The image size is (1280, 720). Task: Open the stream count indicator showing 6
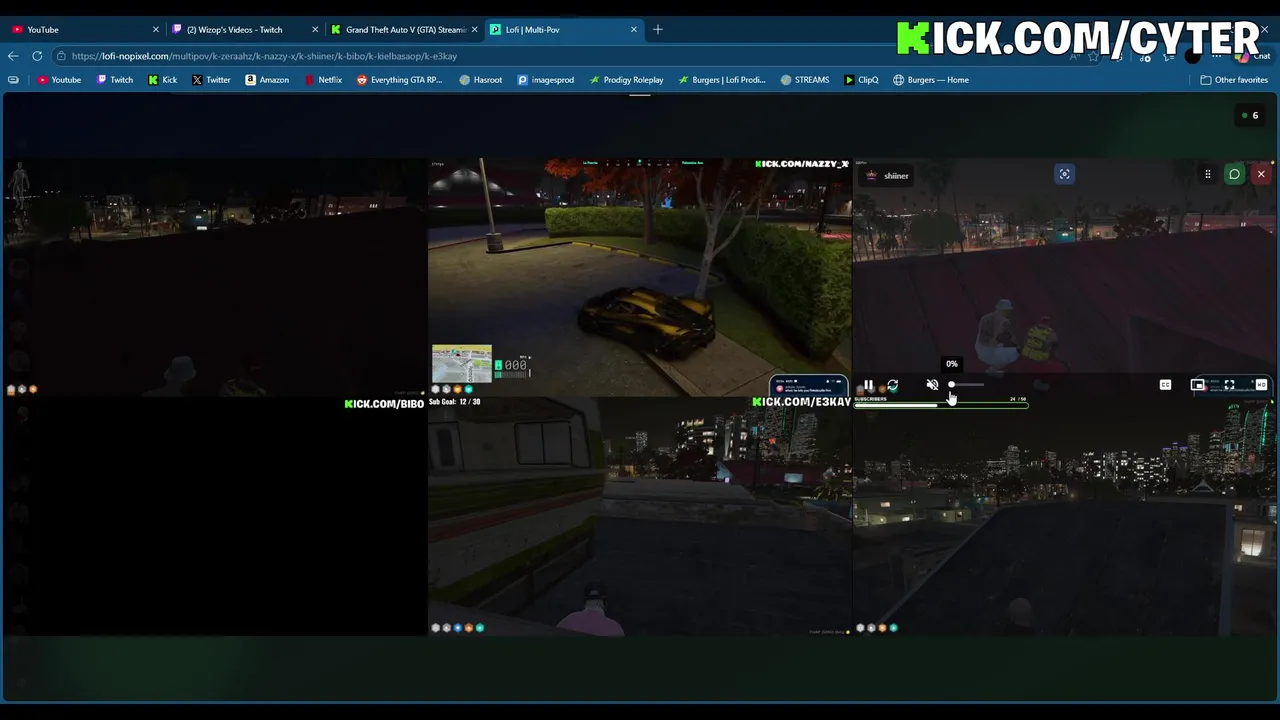1249,115
